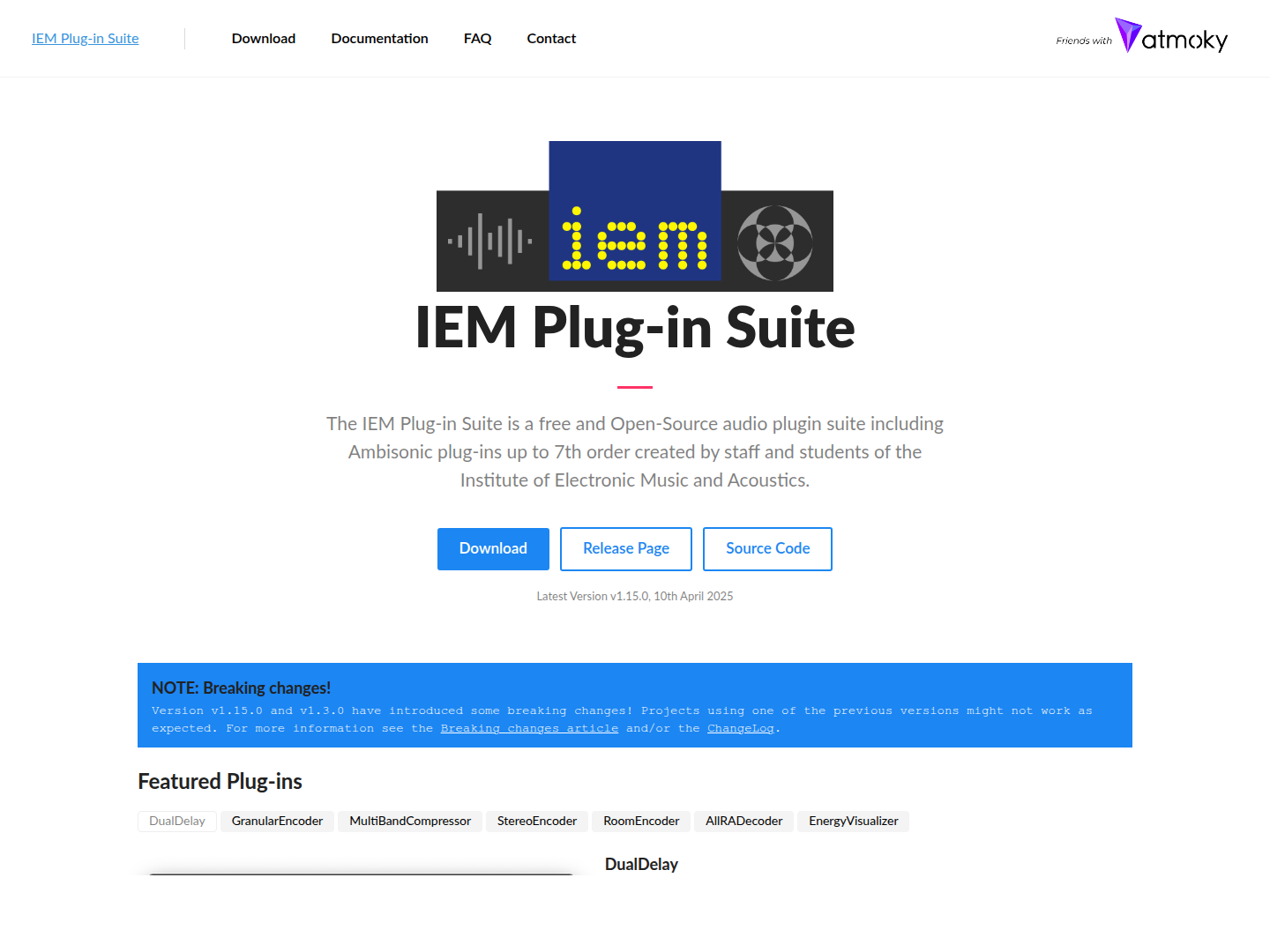
Task: Switch to the MultiBandCompressor tab
Action: 410,821
